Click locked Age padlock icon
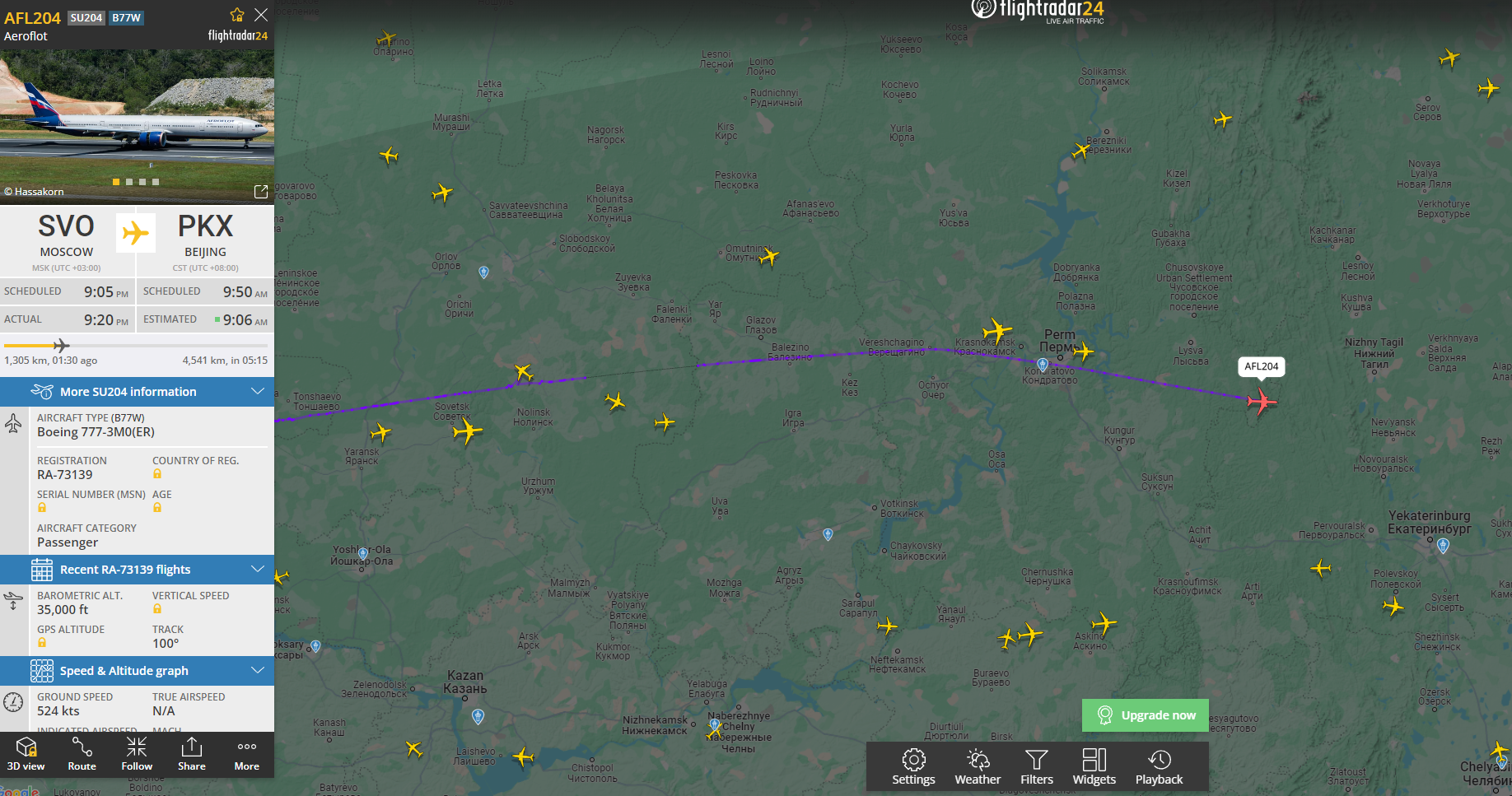 (157, 508)
